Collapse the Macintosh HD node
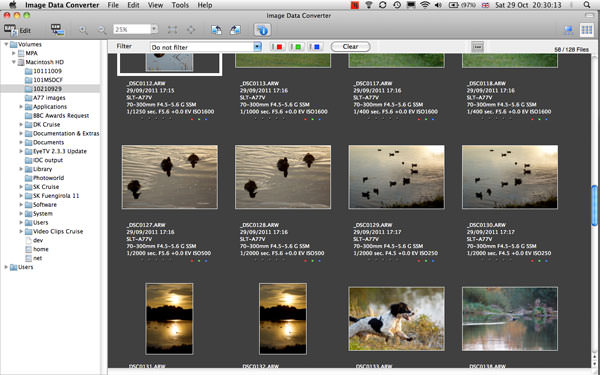Viewport: 600px width, 375px height. point(14,62)
